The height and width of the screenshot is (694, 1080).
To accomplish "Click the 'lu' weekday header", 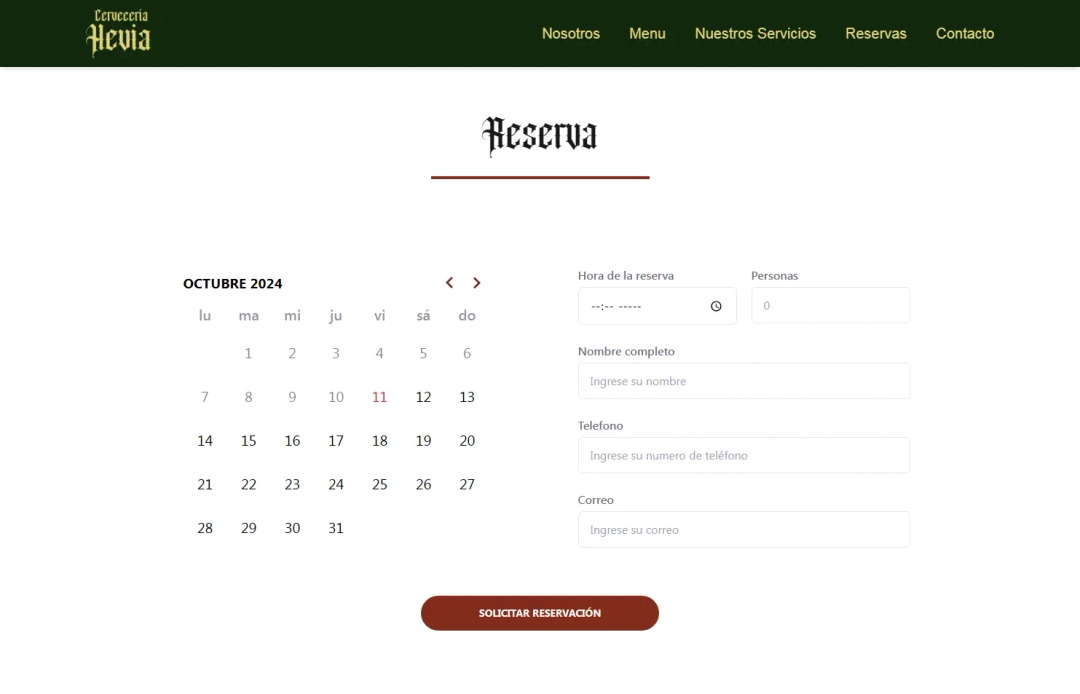I will (205, 315).
